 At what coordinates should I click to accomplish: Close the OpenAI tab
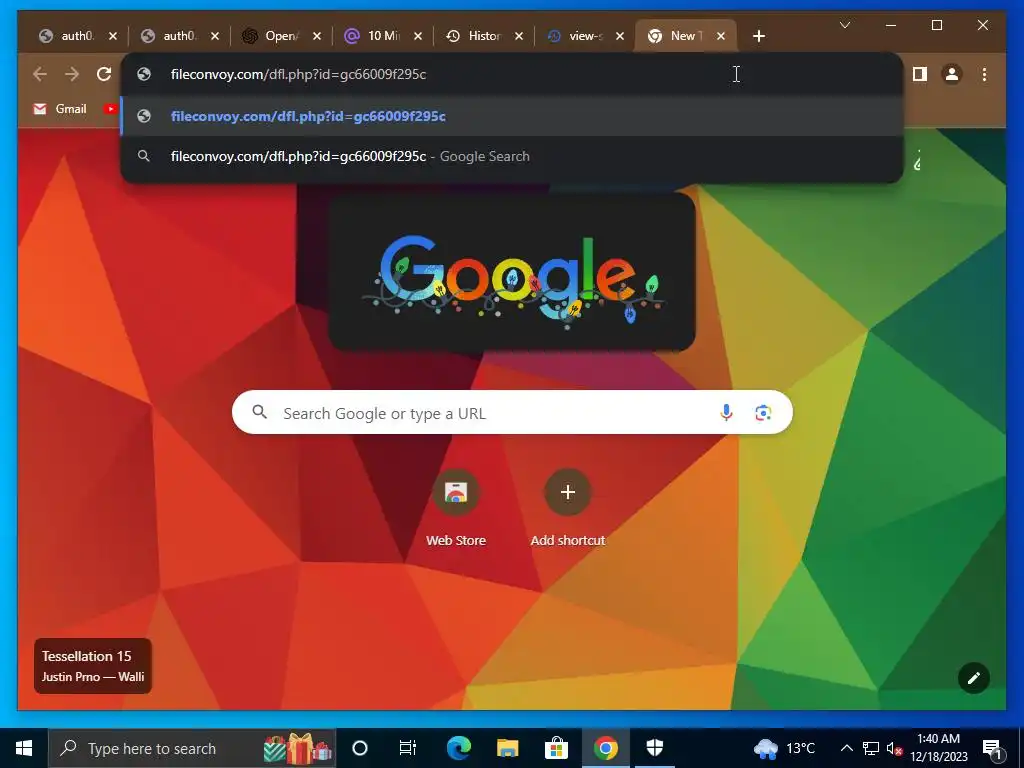(x=317, y=37)
